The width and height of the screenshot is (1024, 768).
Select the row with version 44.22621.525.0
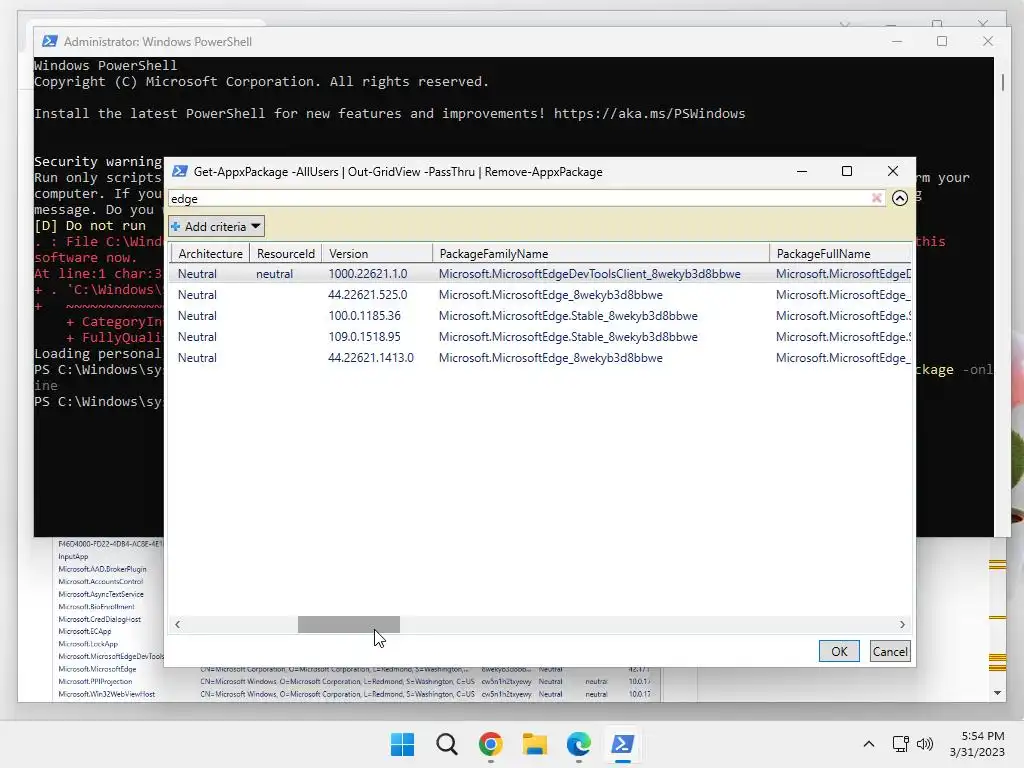tap(540, 295)
